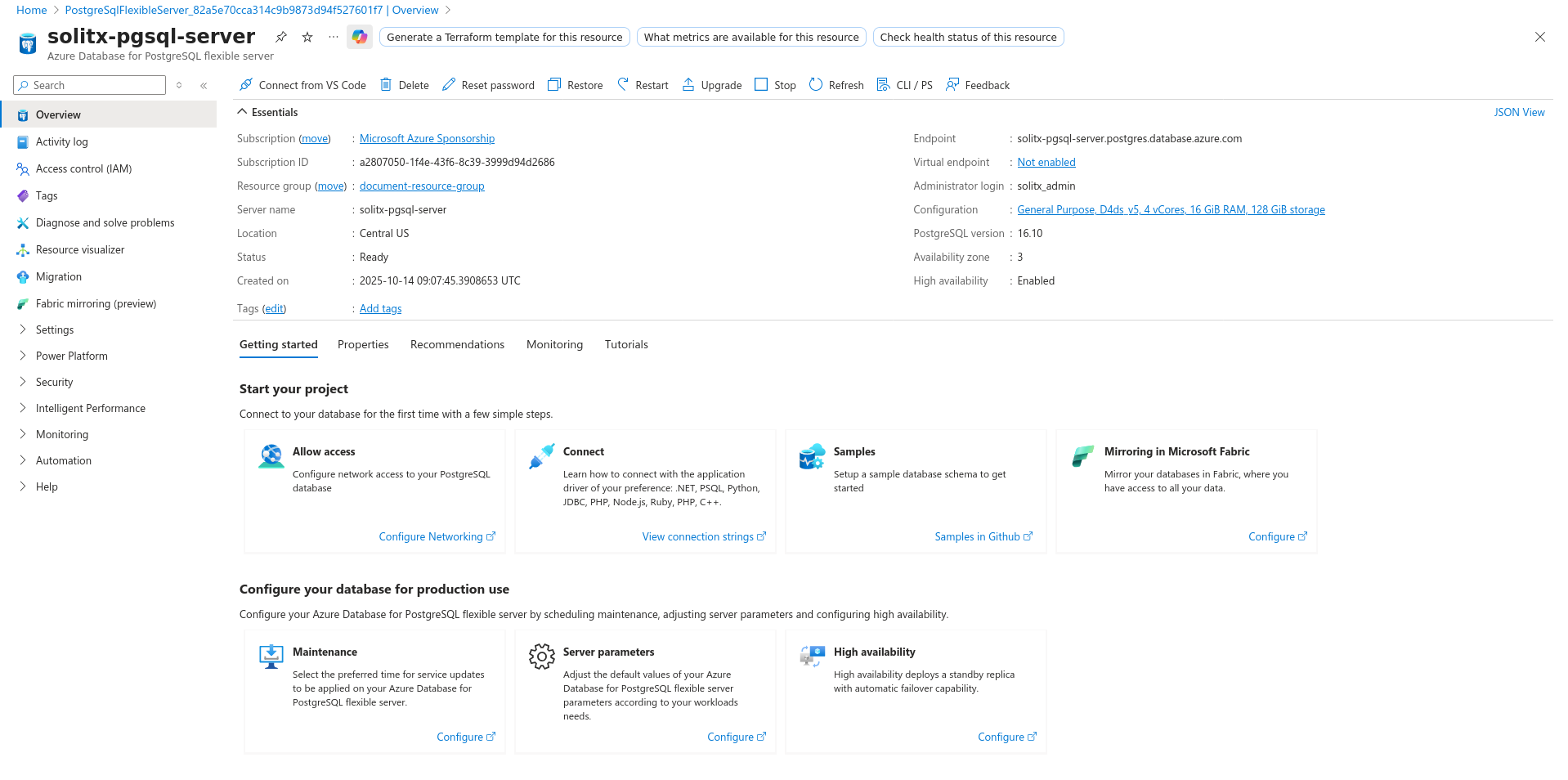
Task: Open the Migration sidebar item
Action: click(x=109, y=276)
